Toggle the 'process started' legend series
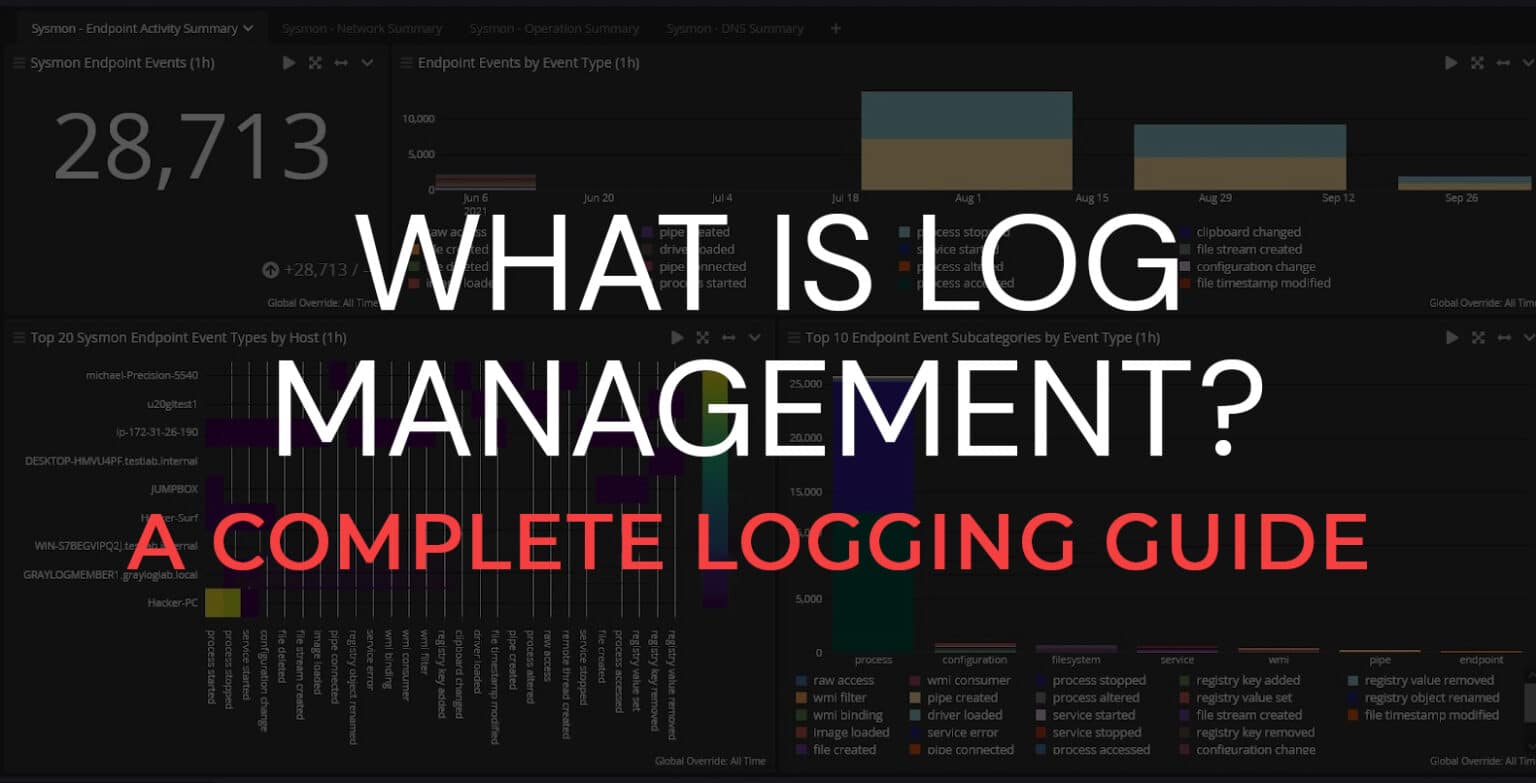 pyautogui.click(x=702, y=283)
